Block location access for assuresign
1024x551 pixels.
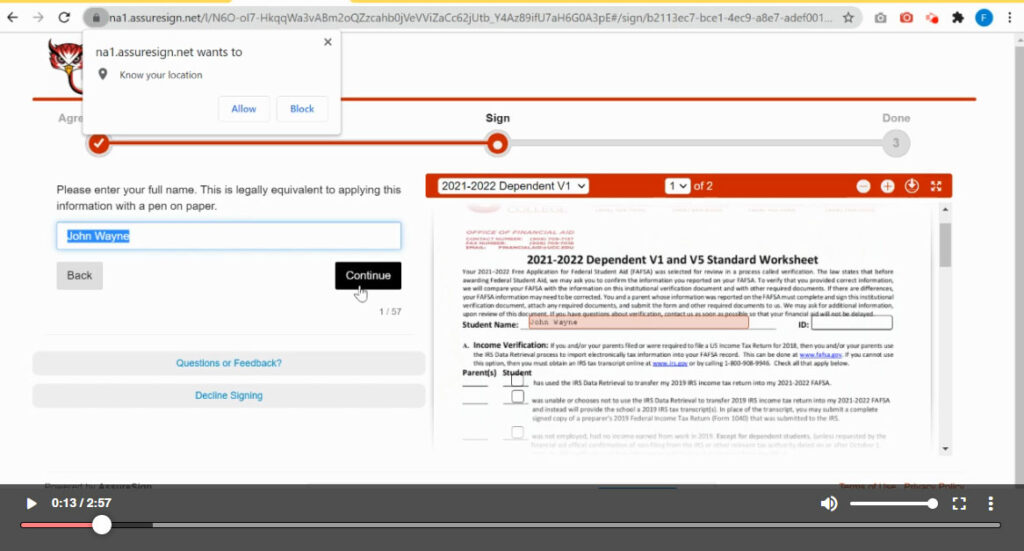302,109
